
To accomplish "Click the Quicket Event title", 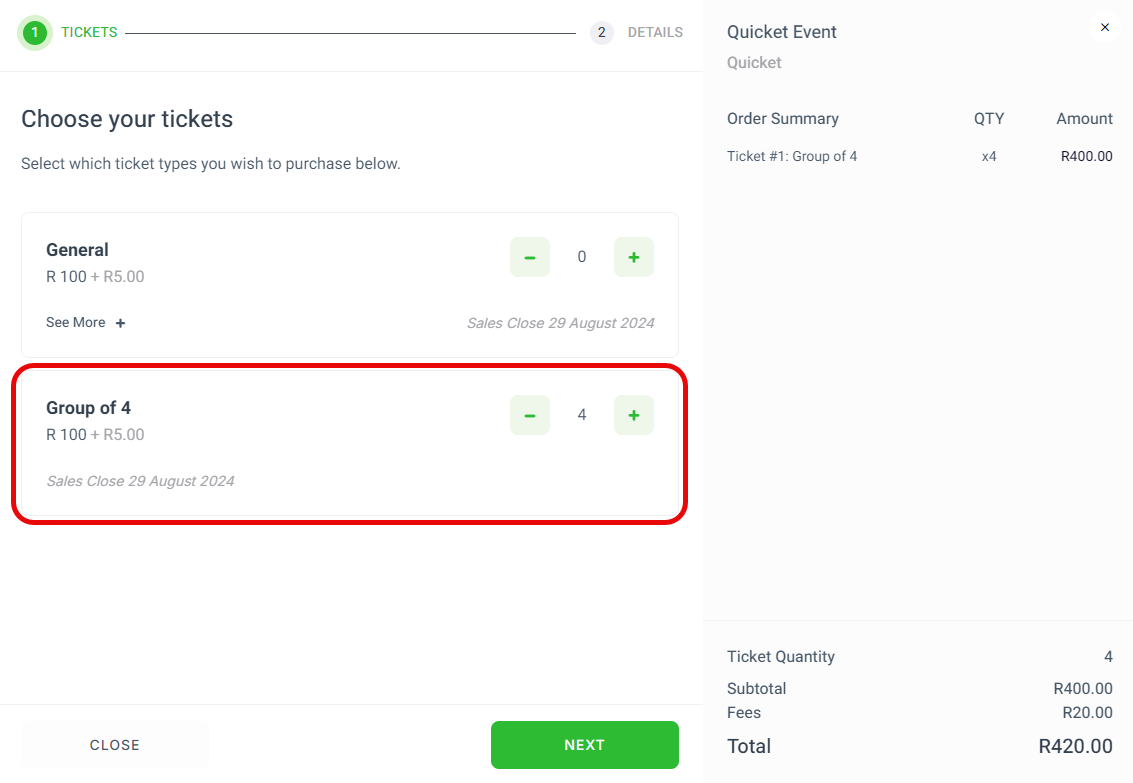I will tap(781, 32).
